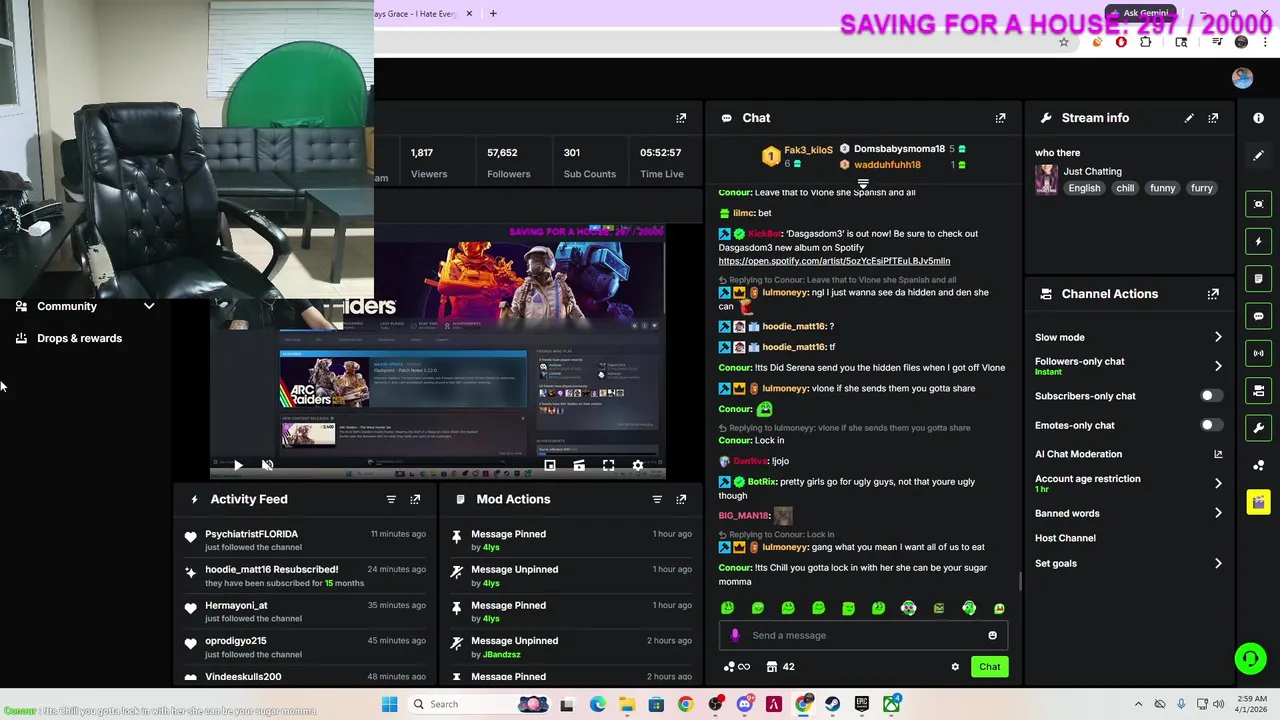This screenshot has width=1280, height=720.
Task: Click the channel points infinity icon
Action: (x=737, y=667)
